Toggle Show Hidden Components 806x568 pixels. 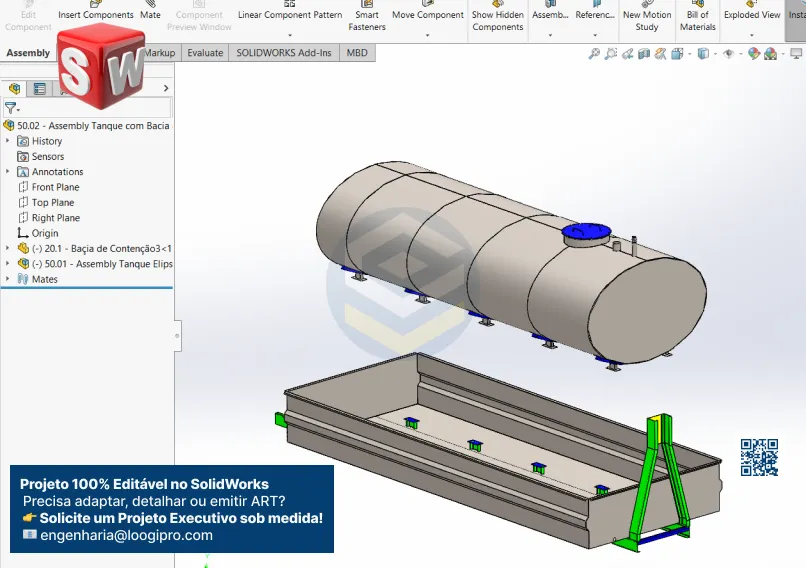pos(497,20)
